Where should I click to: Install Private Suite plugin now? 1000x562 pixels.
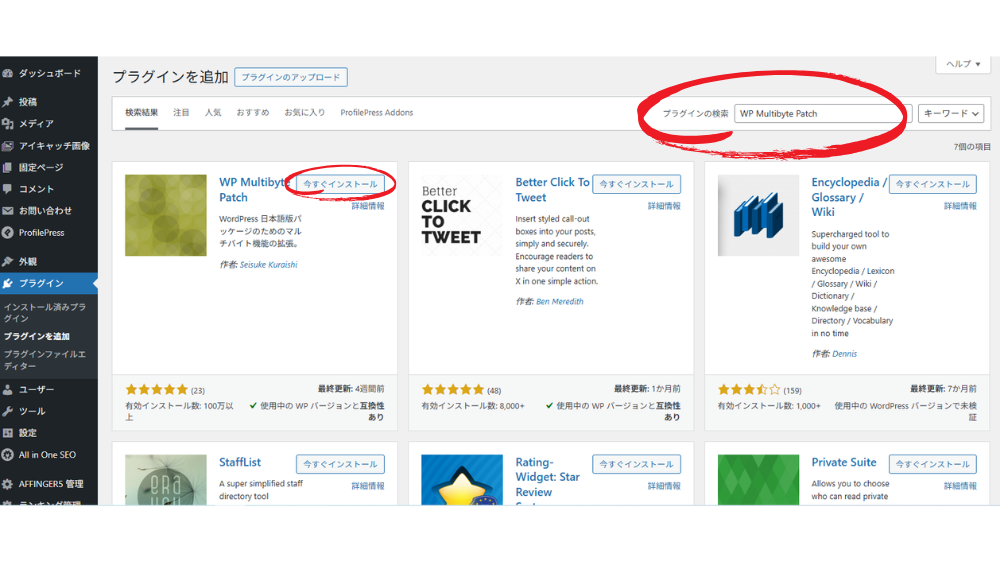(932, 464)
